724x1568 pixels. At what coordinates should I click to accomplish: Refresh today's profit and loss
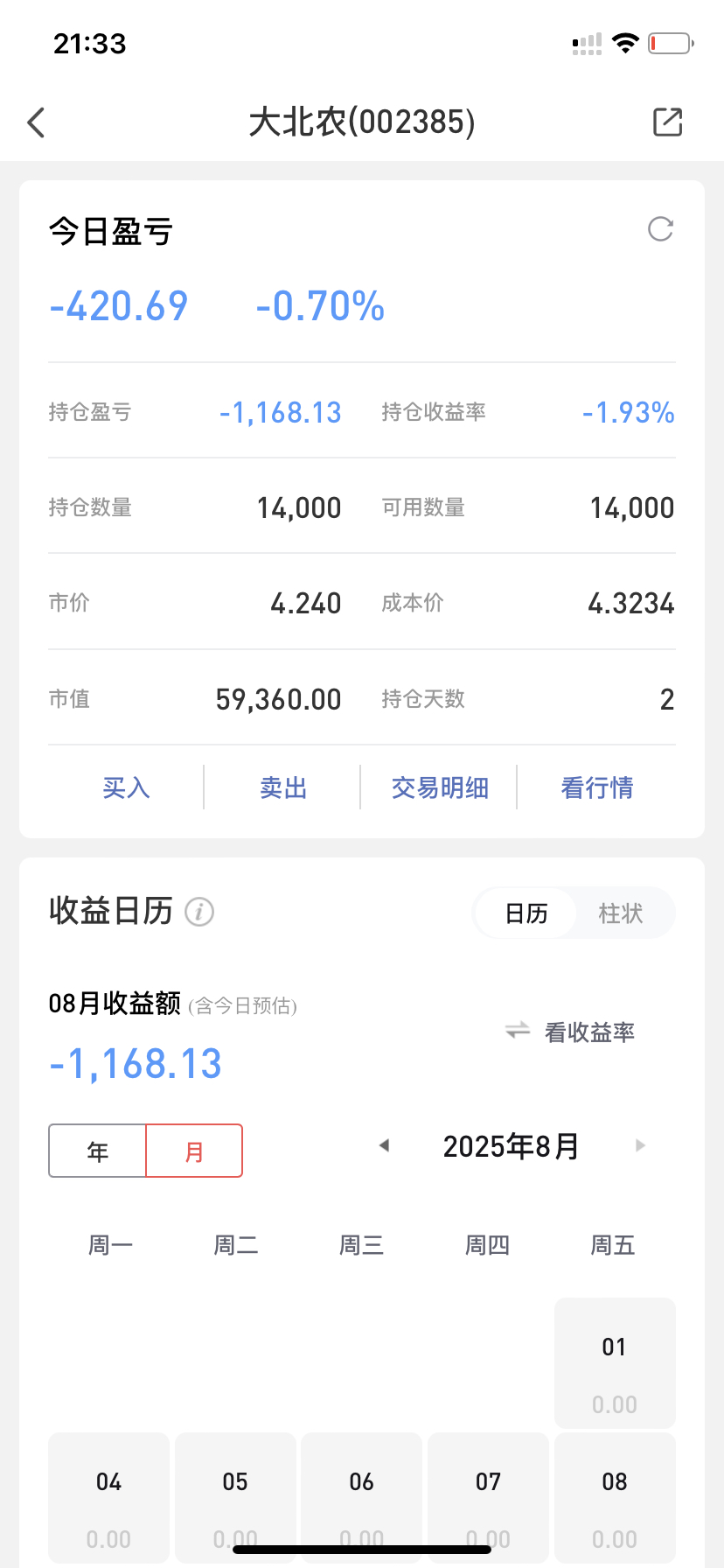(660, 229)
